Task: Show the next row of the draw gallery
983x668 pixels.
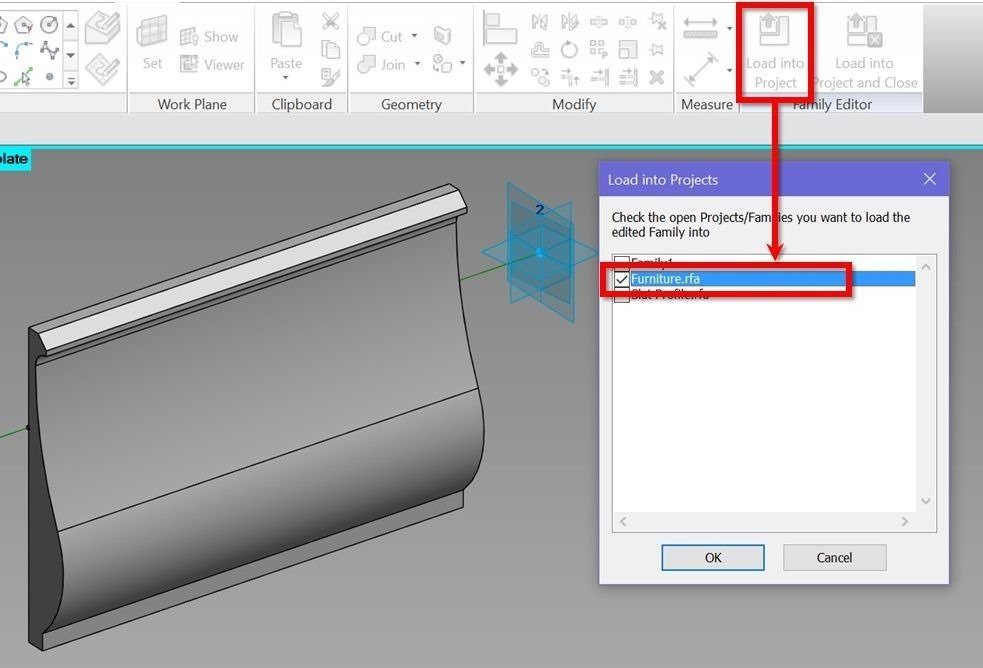Action: [71, 55]
